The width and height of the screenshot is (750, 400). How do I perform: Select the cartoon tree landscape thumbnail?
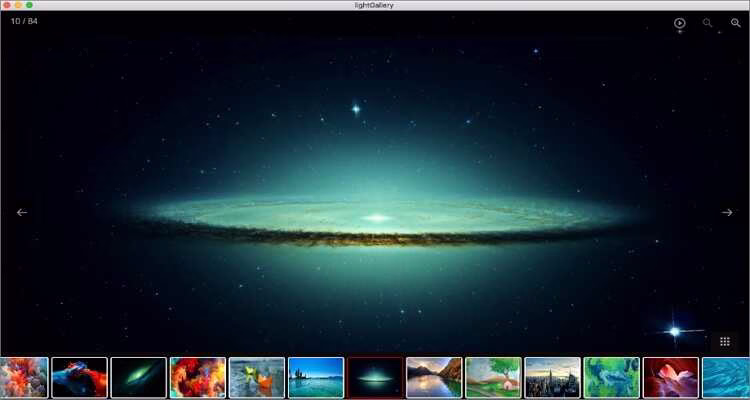[493, 378]
